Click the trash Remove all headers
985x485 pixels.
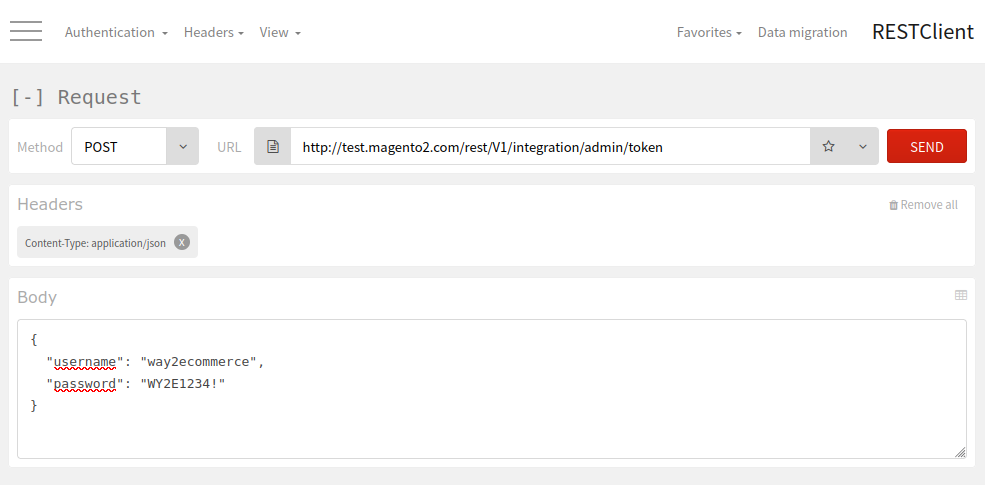coord(923,205)
